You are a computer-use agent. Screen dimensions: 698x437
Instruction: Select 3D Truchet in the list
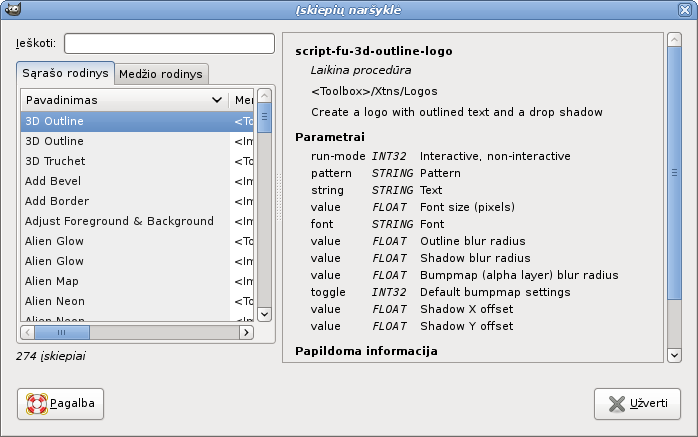click(x=55, y=161)
